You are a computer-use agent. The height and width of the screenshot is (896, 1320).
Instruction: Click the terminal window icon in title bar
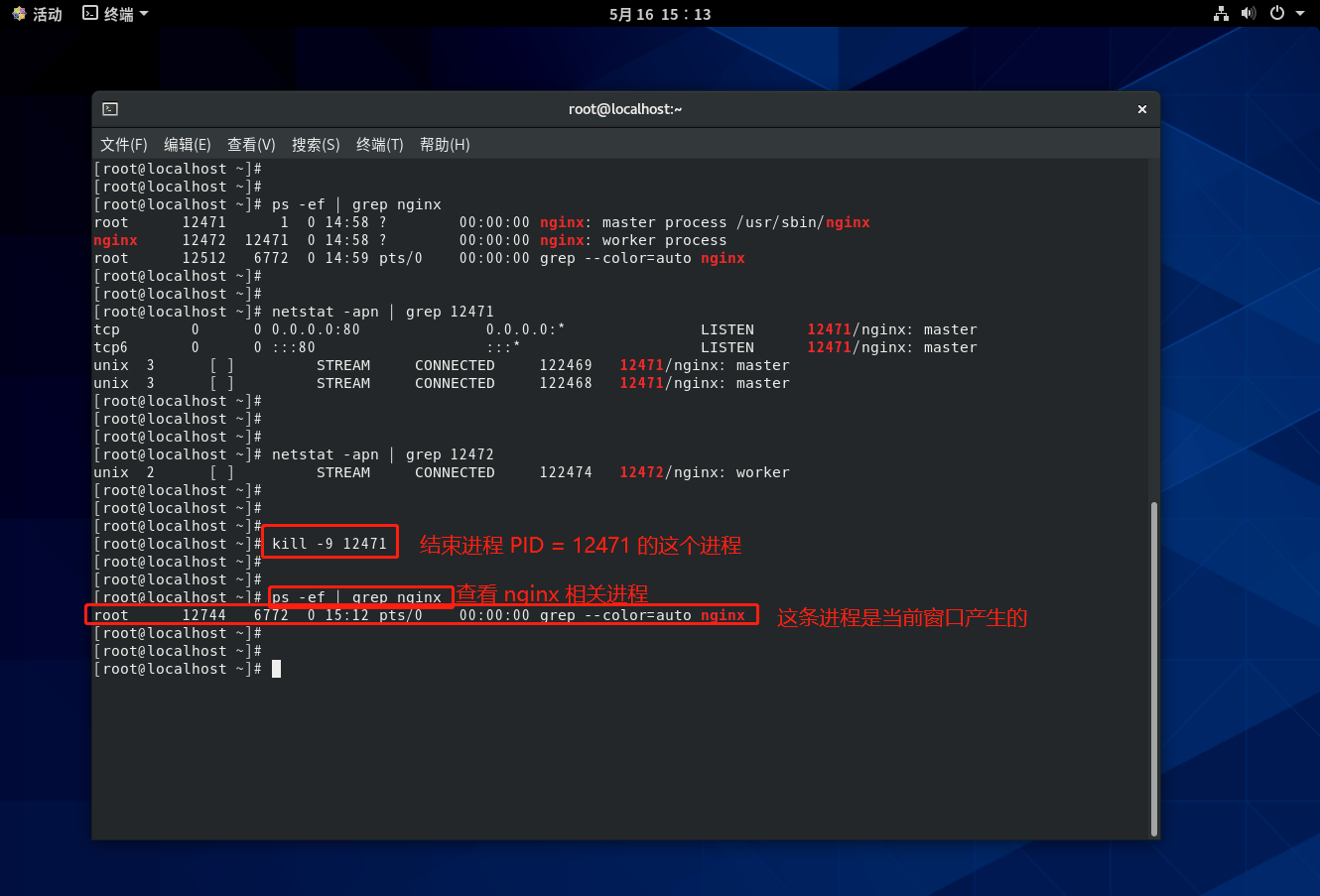coord(110,109)
